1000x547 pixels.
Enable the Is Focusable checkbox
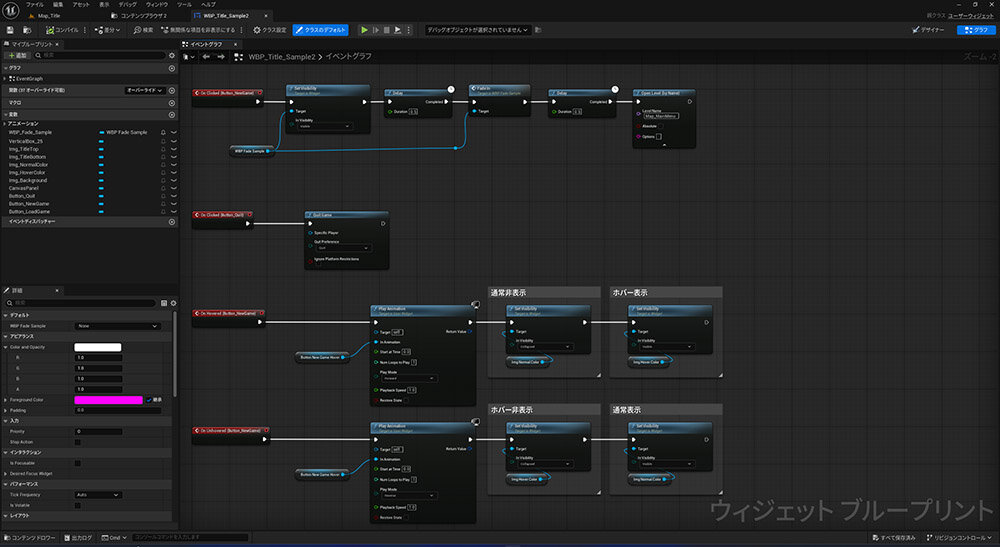[x=78, y=463]
